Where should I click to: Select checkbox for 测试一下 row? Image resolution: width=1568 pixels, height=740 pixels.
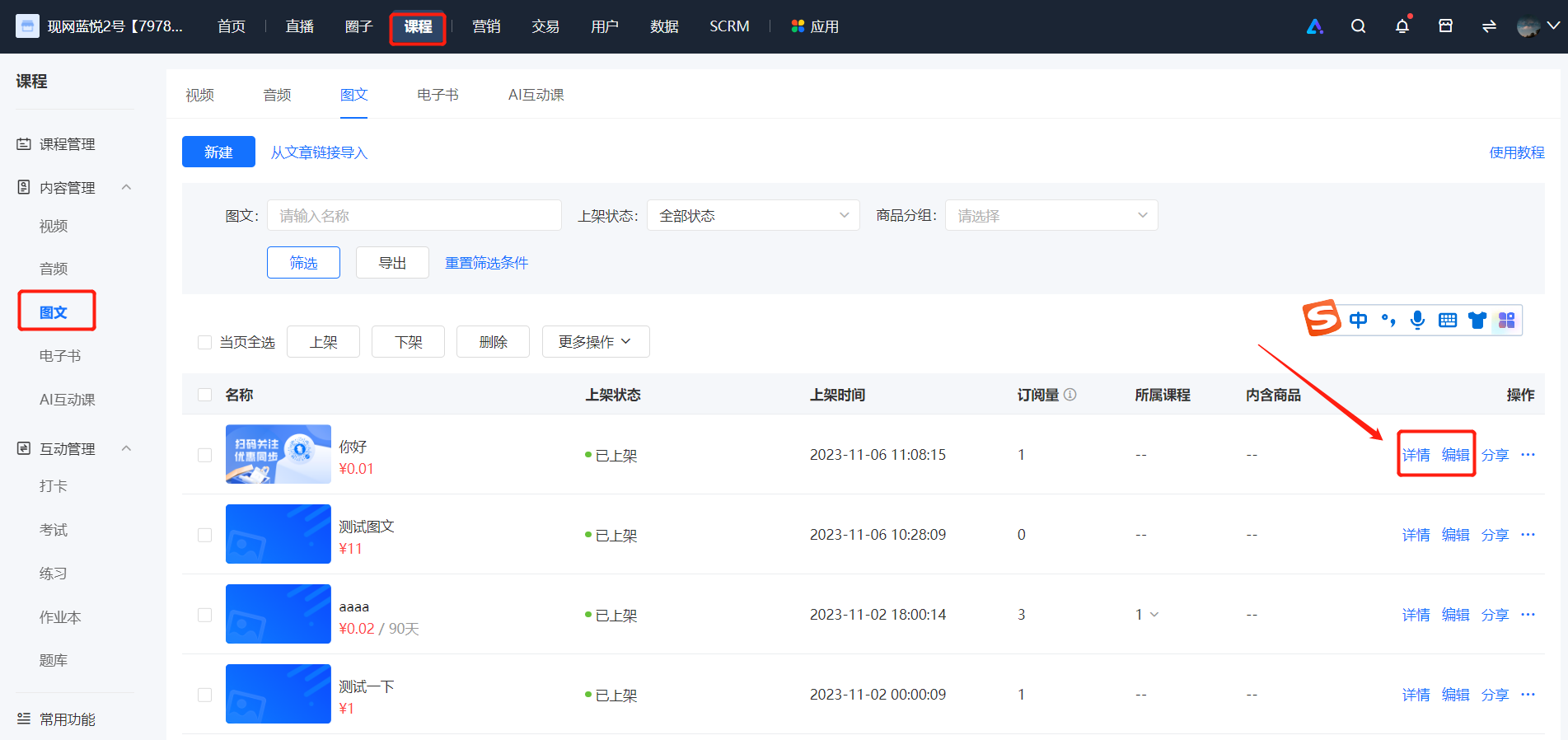(x=205, y=695)
